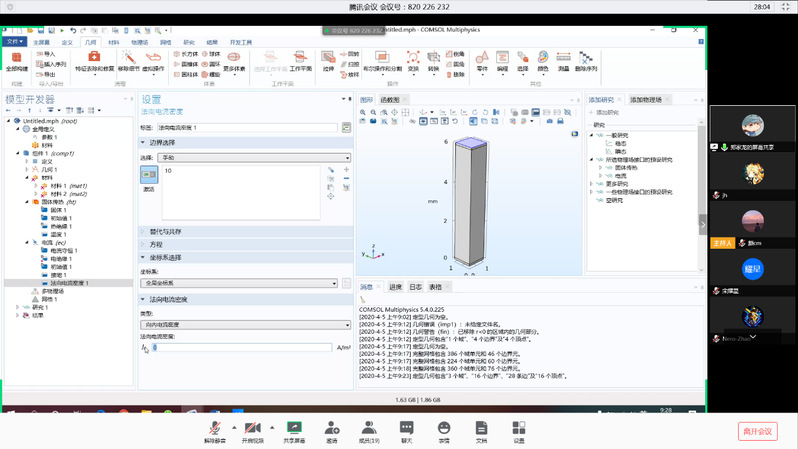
Task: Click the Extrude (拉伸) tool
Action: click(x=328, y=61)
